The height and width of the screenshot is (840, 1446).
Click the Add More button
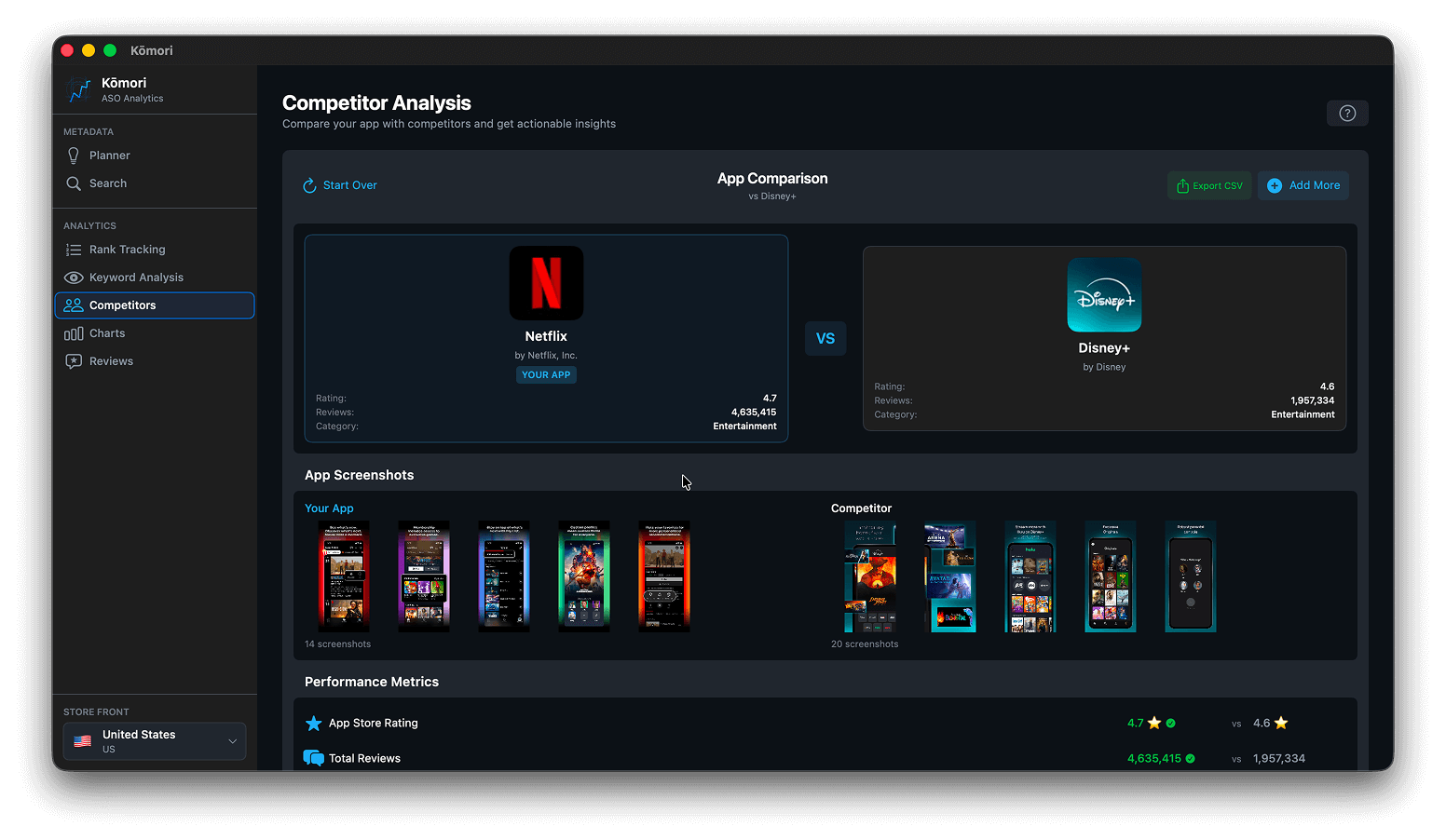click(1303, 184)
